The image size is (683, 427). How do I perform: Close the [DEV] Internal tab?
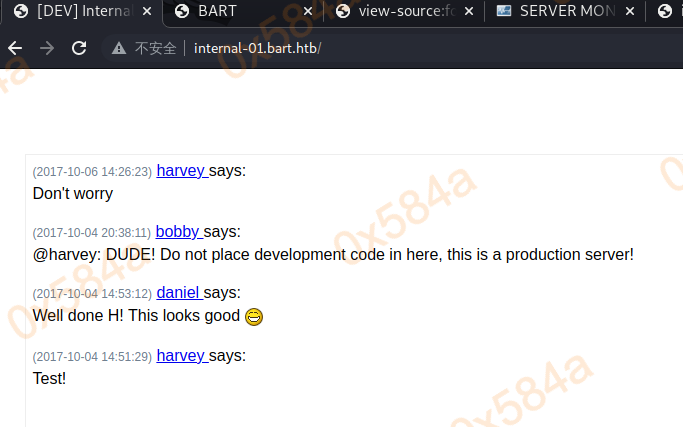pos(146,12)
